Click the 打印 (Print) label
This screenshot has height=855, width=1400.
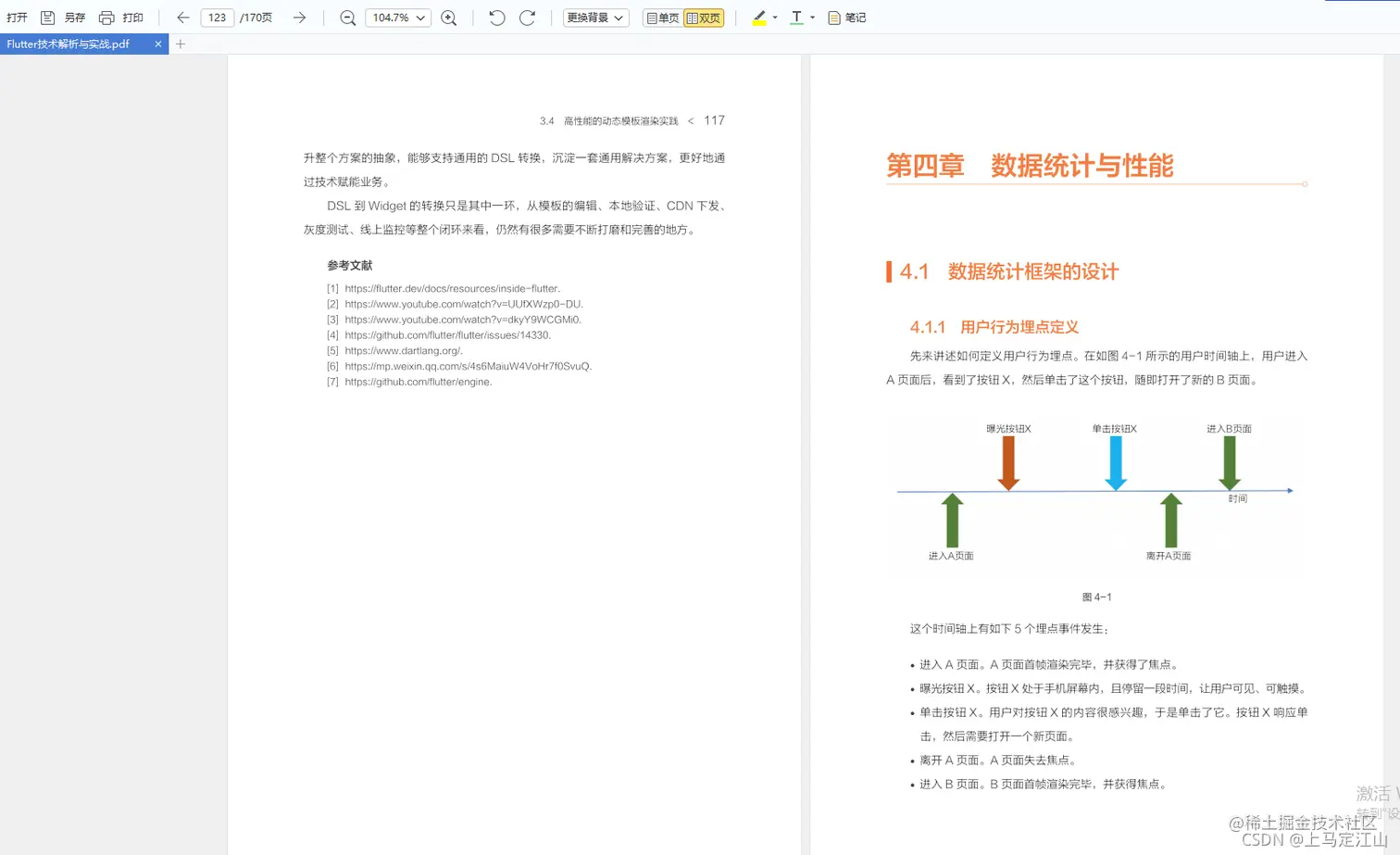(133, 18)
